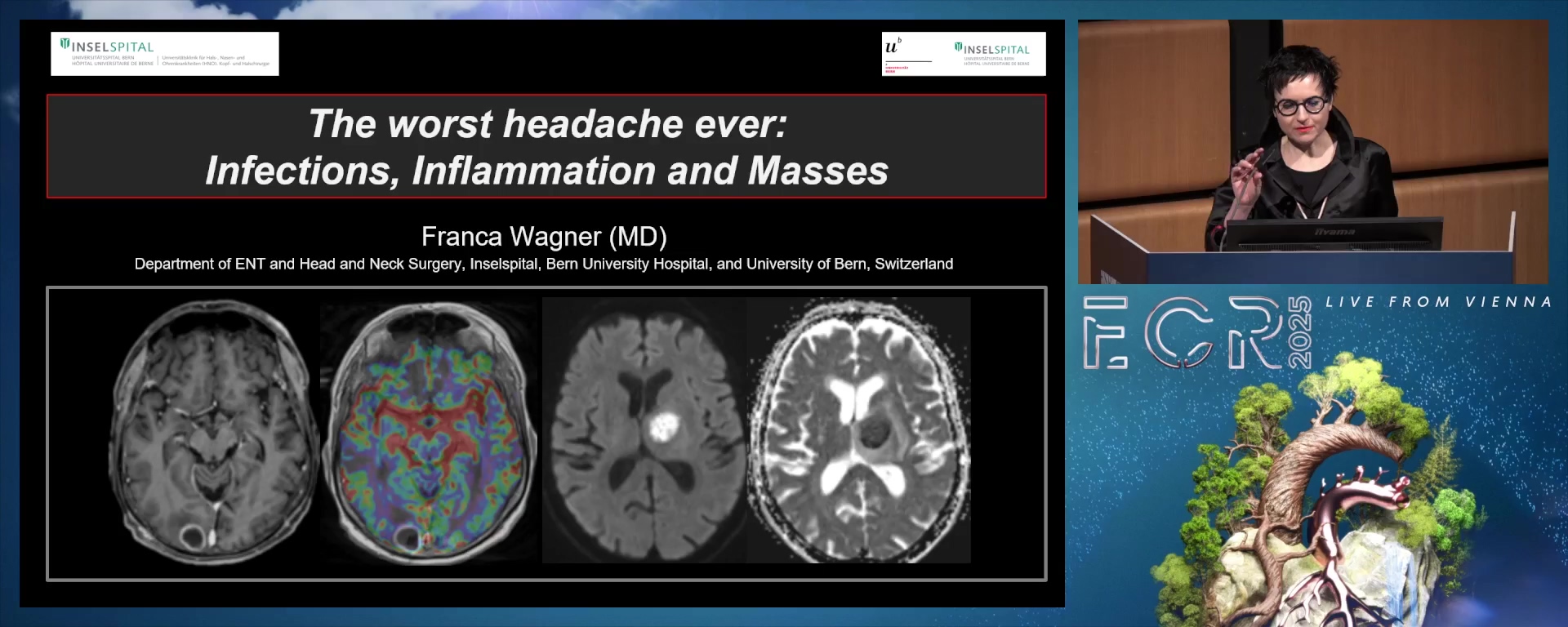The width and height of the screenshot is (1568, 627).
Task: Click the ECR 2025 logo
Action: [1197, 333]
